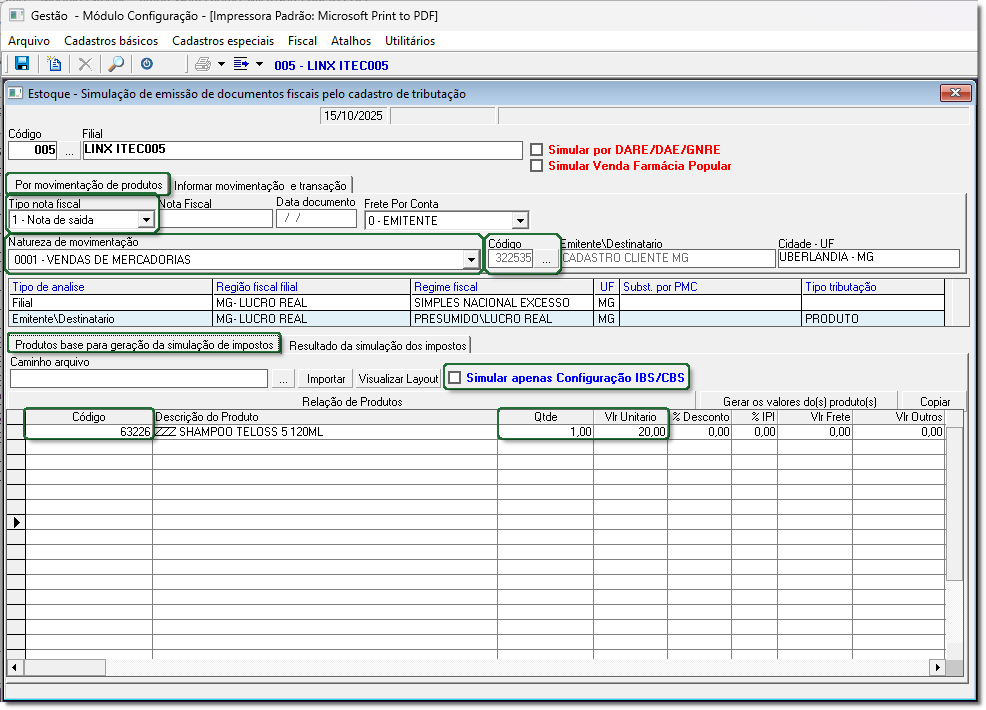
Task: Click the save diskette toolbar icon
Action: pos(22,64)
